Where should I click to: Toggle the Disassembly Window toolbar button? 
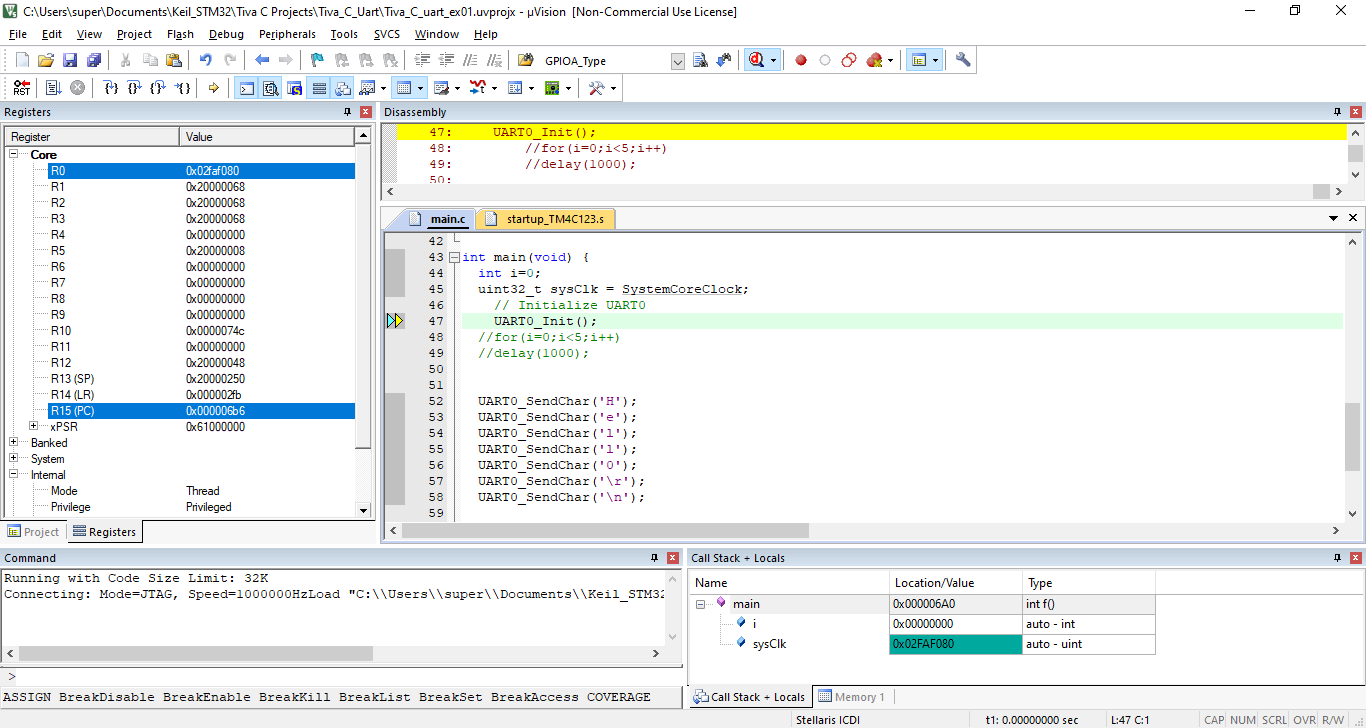pyautogui.click(x=271, y=88)
